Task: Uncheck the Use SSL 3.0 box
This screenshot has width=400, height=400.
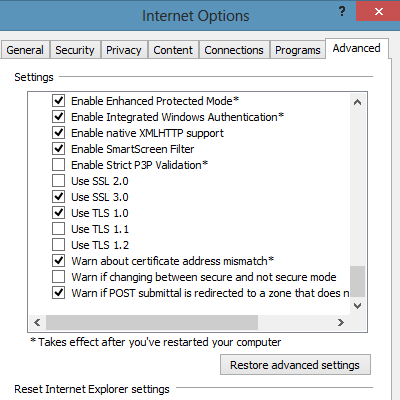Action: click(58, 196)
